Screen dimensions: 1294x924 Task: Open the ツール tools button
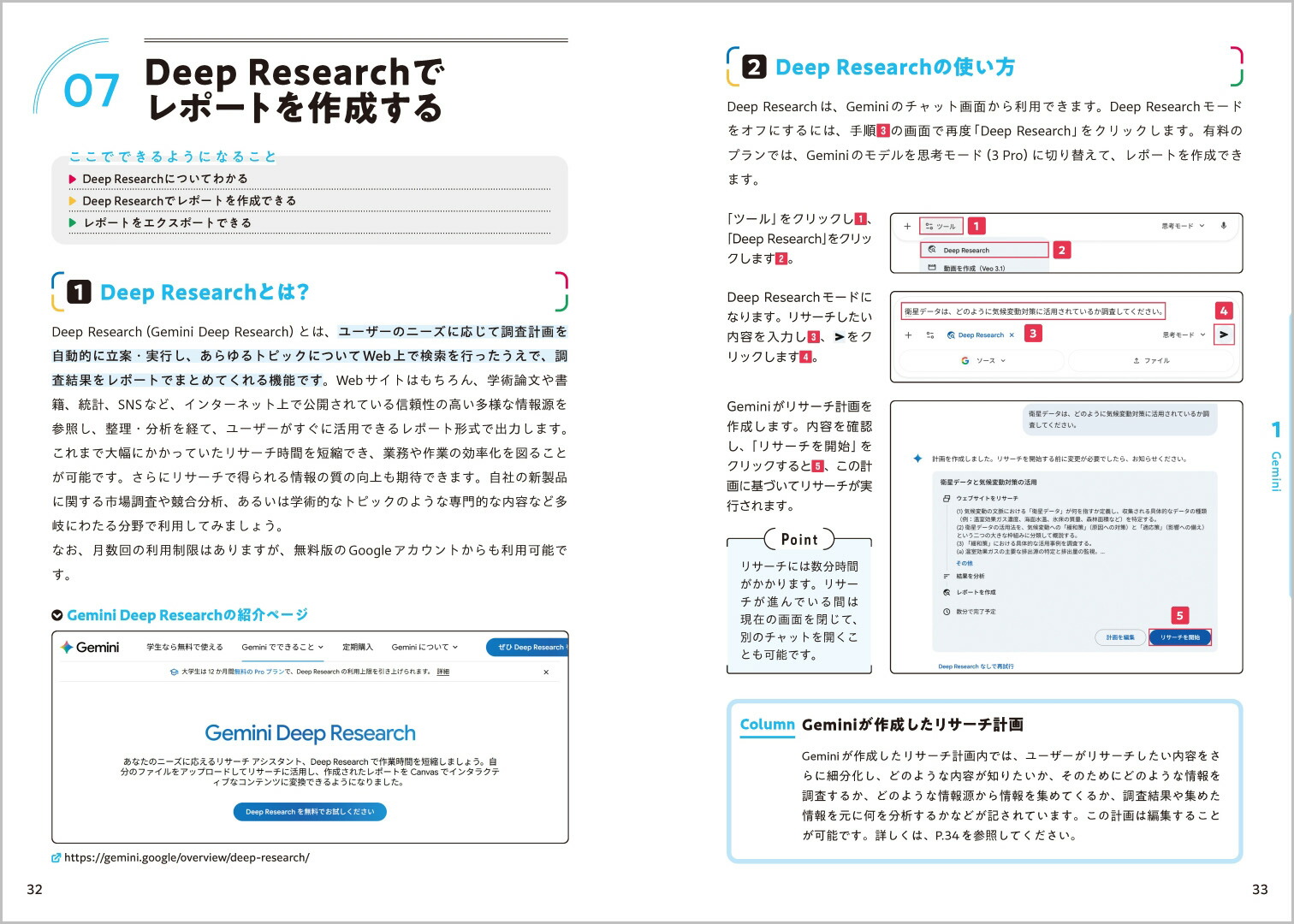941,227
